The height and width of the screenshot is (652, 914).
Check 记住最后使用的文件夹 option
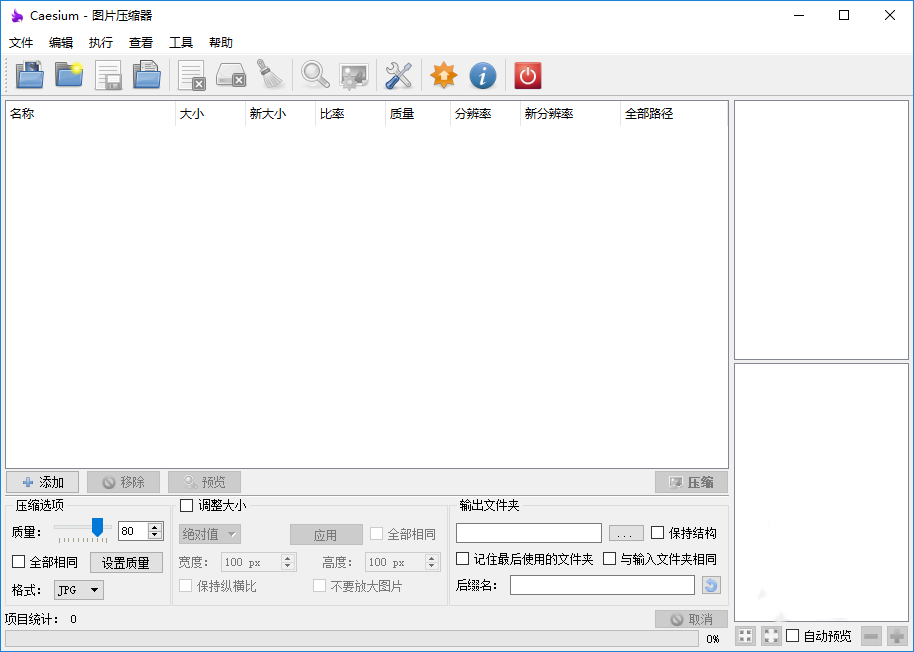(x=462, y=559)
